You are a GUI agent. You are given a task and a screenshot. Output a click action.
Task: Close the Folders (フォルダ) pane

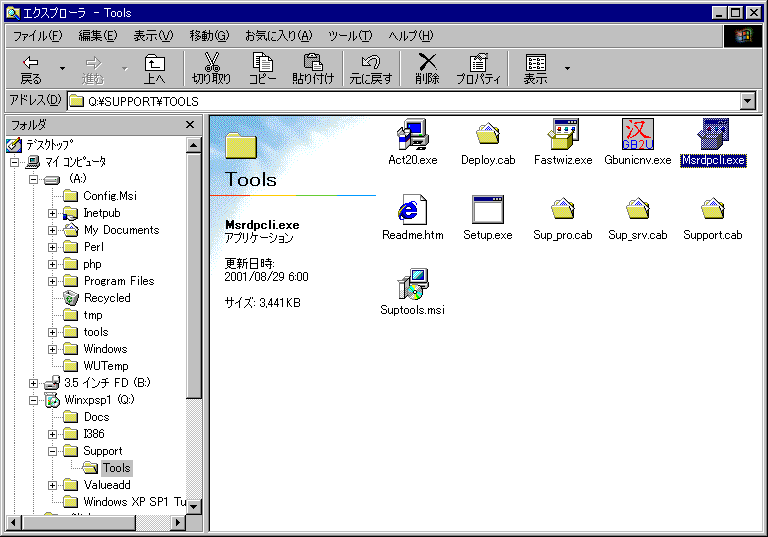tap(190, 125)
